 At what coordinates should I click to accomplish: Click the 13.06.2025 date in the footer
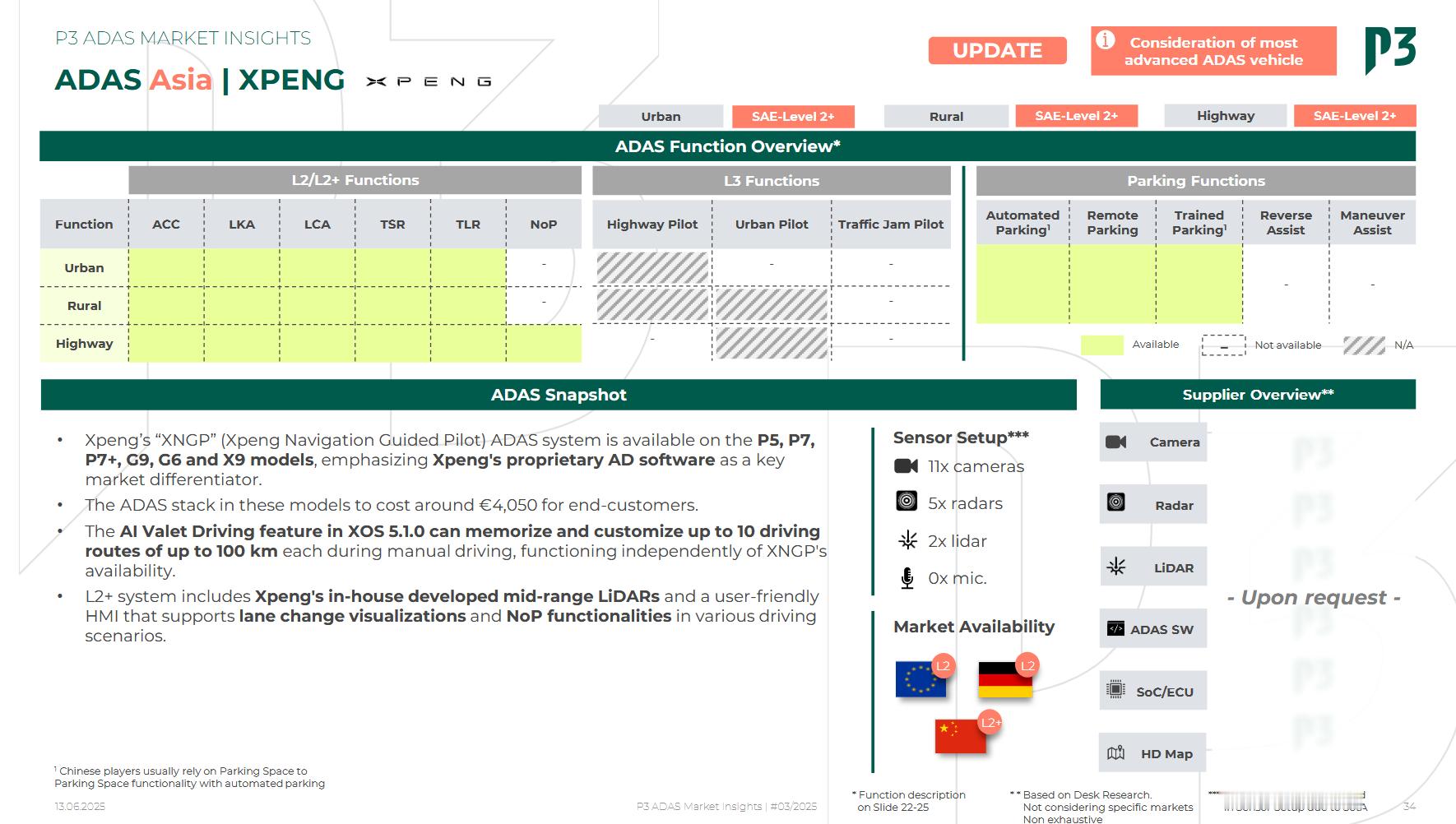tap(80, 806)
